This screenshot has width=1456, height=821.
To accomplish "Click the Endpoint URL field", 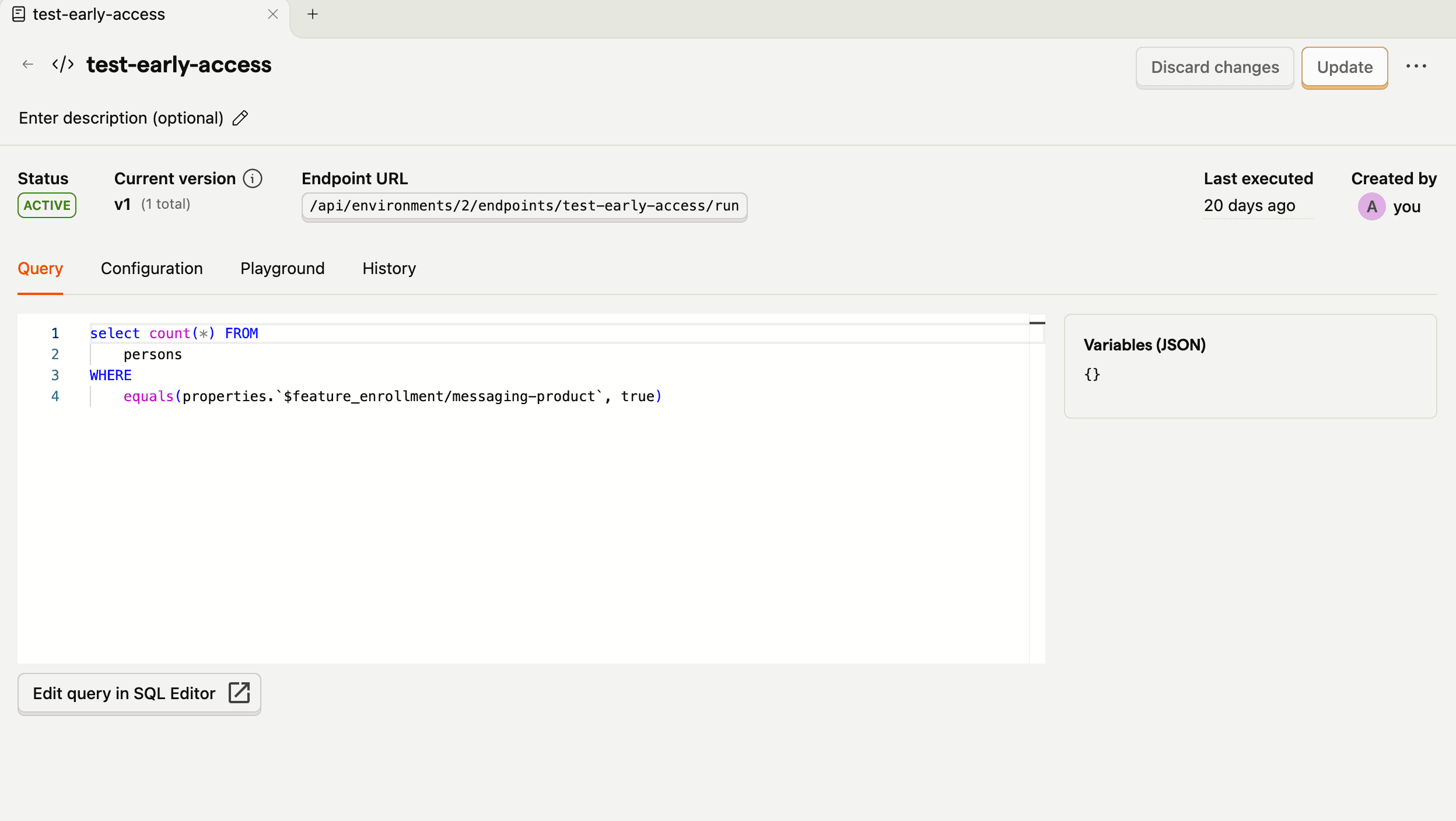I will coord(524,206).
